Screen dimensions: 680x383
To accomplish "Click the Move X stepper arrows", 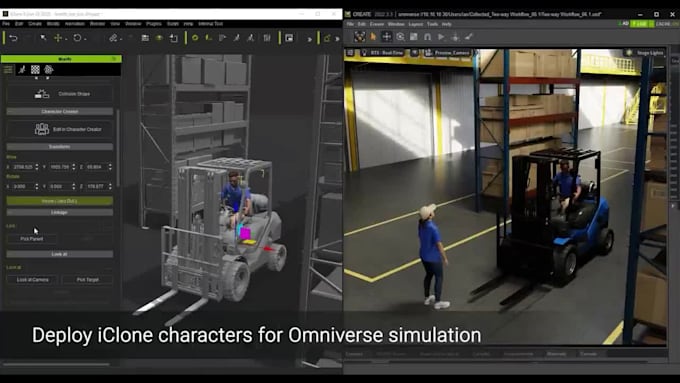I will pos(37,167).
